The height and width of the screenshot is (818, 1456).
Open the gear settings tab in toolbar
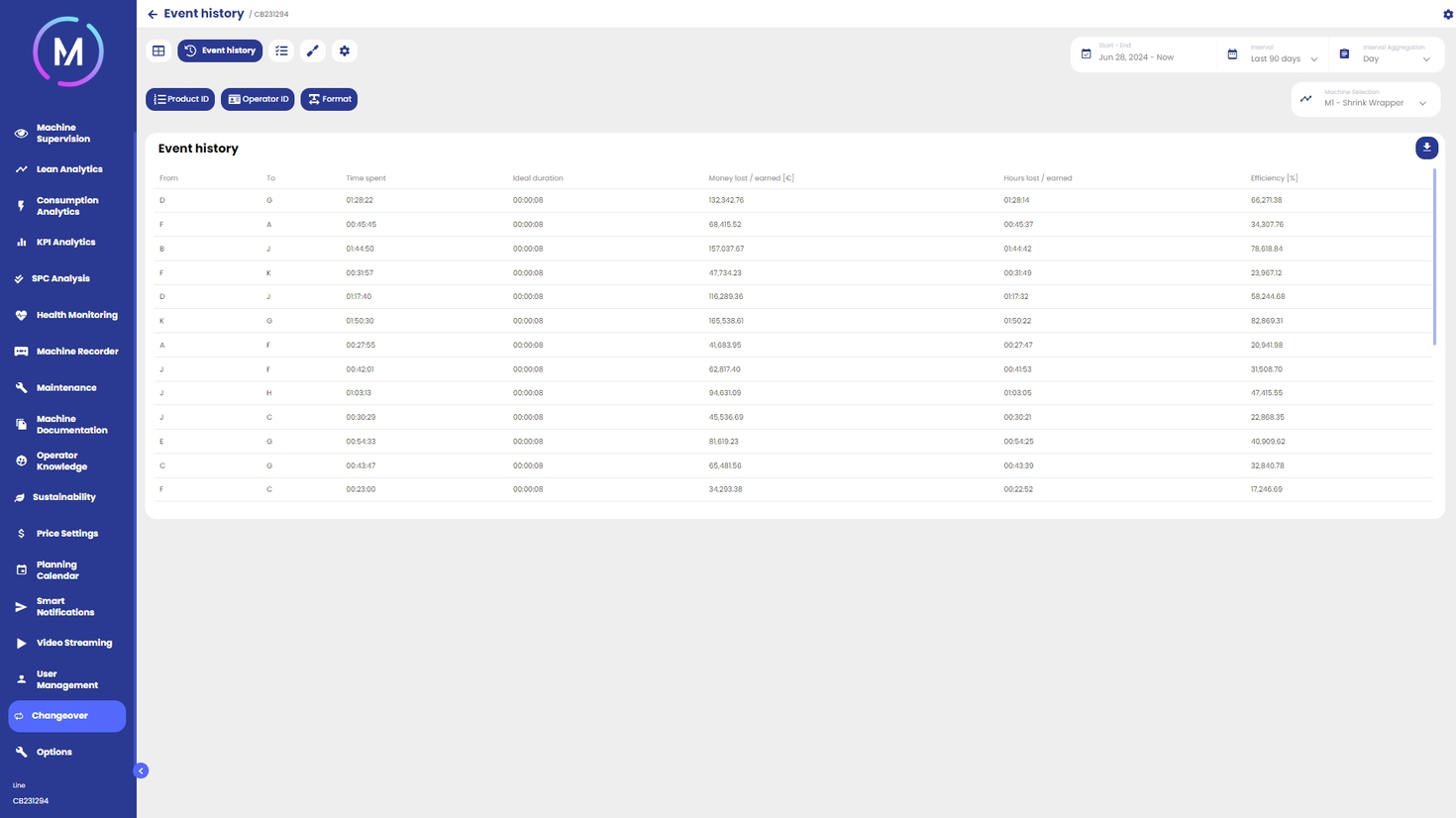345,51
